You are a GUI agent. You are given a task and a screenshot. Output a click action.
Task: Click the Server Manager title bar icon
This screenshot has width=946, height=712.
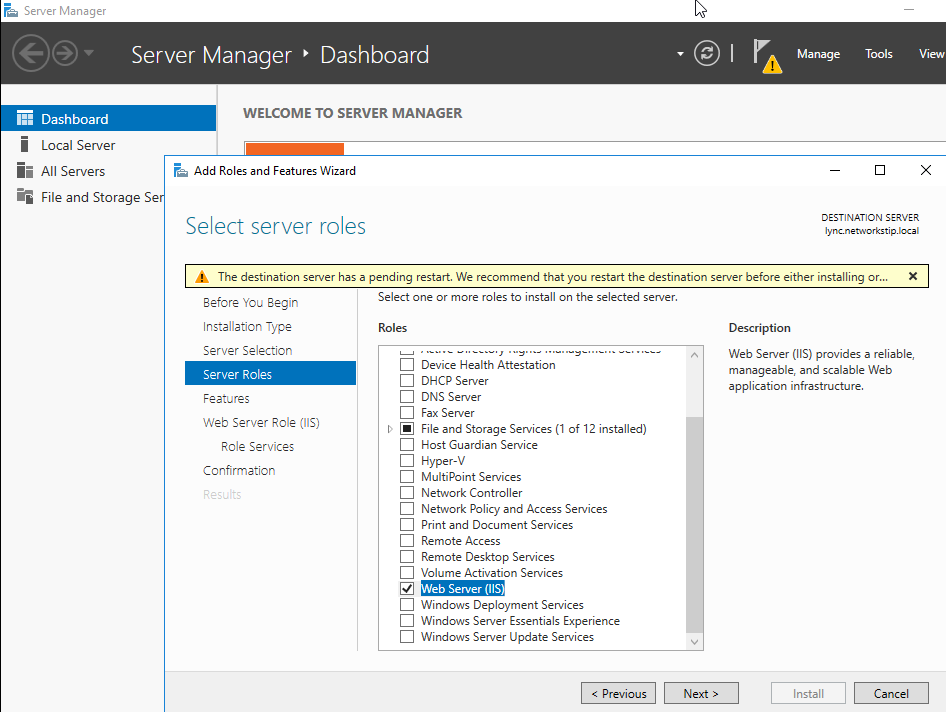tap(10, 10)
